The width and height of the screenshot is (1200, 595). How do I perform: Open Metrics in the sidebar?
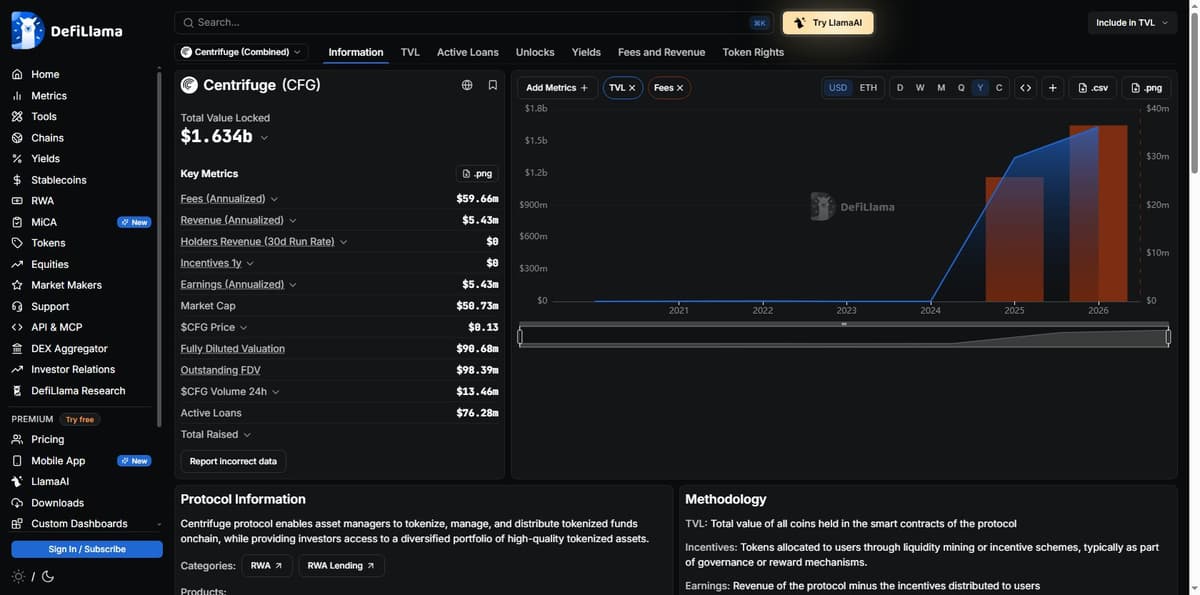coord(49,96)
